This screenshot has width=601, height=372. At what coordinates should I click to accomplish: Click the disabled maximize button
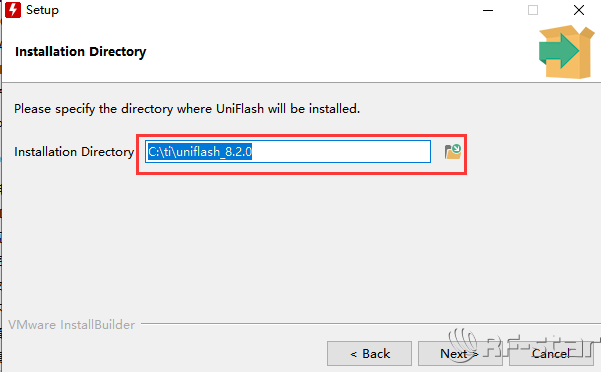533,10
